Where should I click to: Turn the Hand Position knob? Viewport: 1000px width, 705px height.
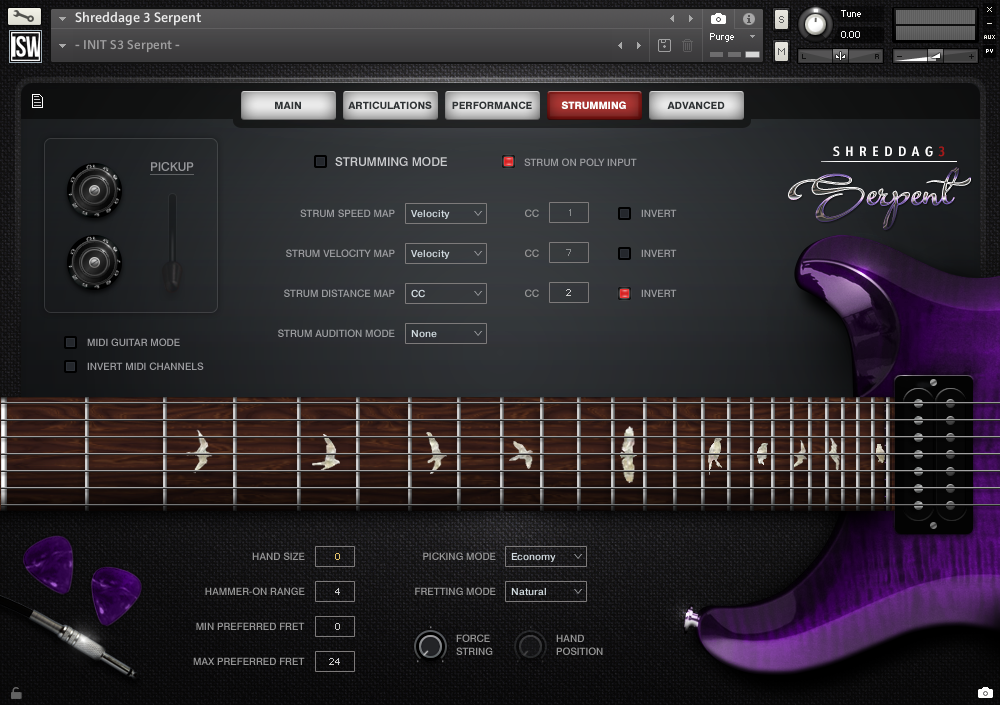[x=530, y=646]
